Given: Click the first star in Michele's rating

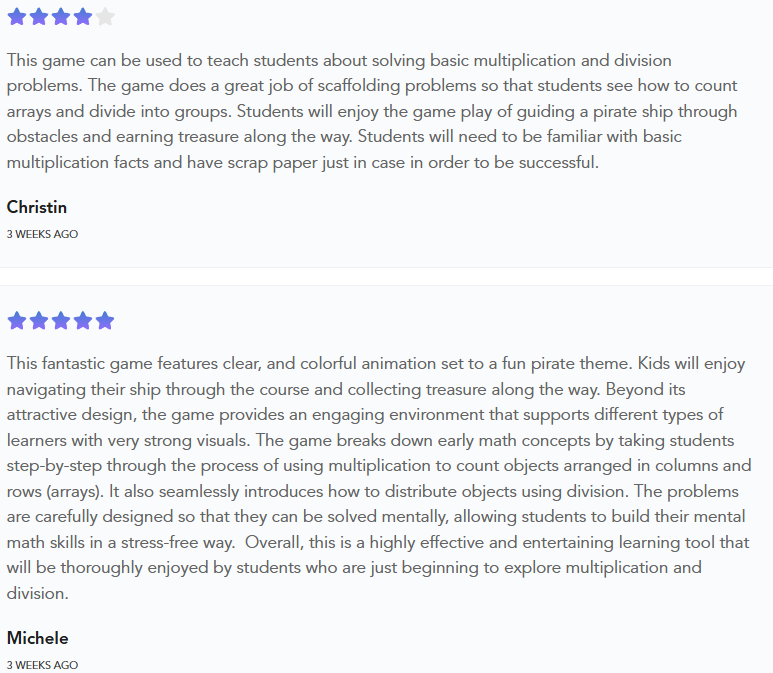Looking at the screenshot, I should tap(17, 321).
